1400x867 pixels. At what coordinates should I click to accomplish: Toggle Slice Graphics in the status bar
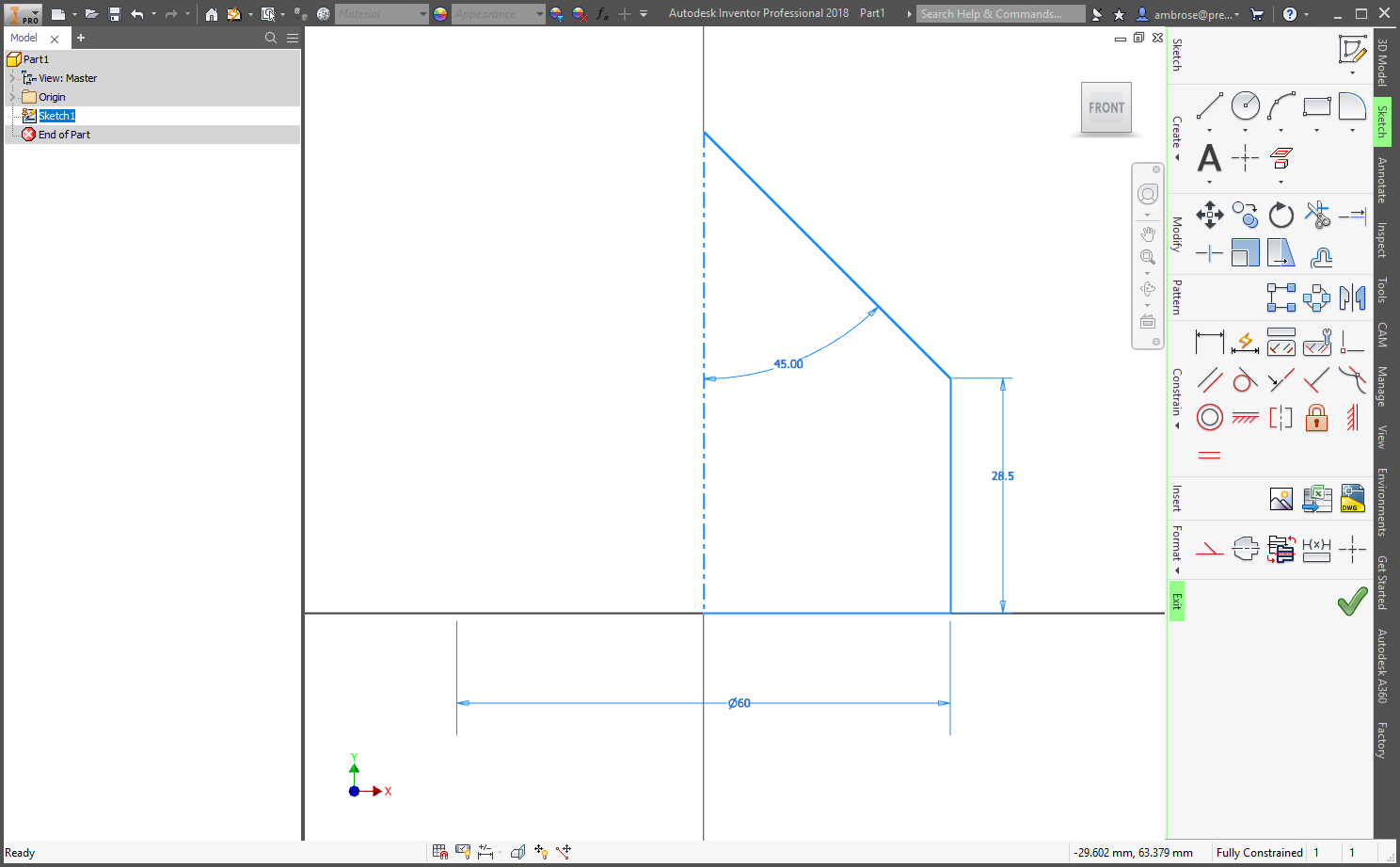tap(518, 851)
